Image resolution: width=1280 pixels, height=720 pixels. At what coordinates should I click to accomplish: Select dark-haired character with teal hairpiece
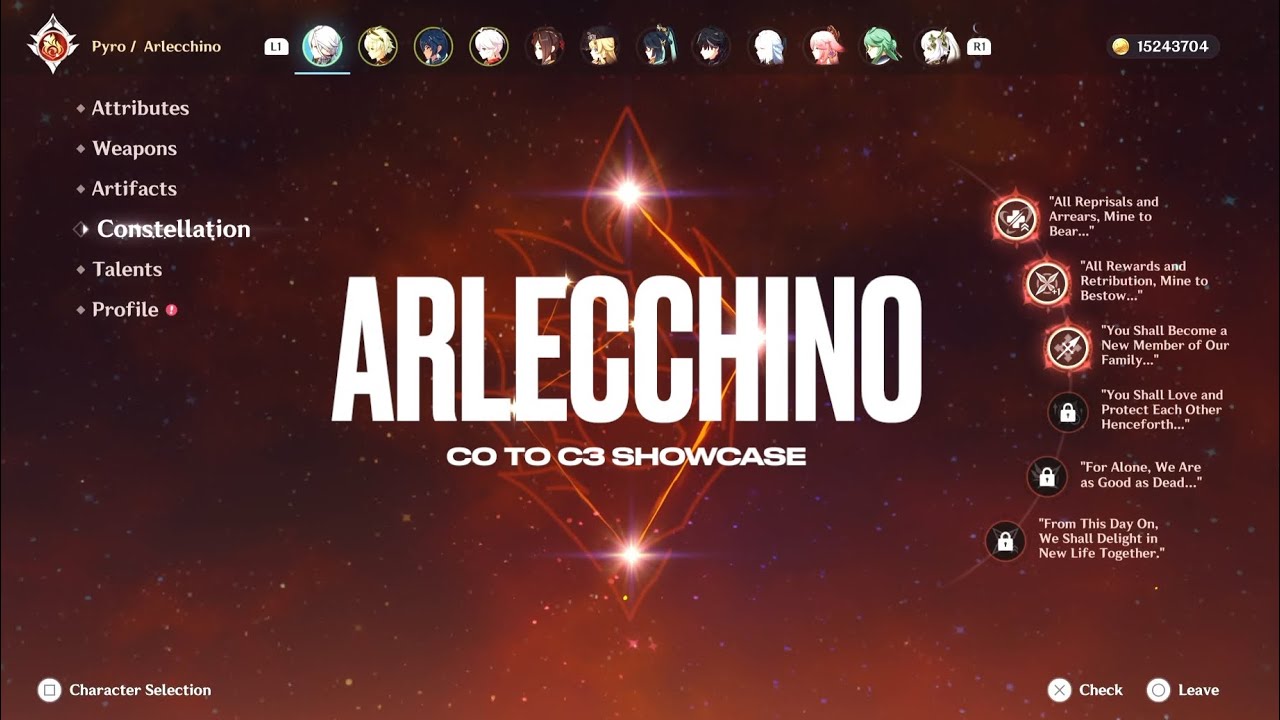click(x=656, y=46)
